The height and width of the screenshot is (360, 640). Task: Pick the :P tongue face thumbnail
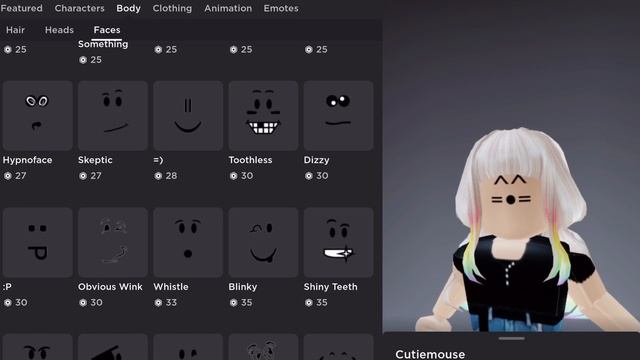click(x=38, y=242)
